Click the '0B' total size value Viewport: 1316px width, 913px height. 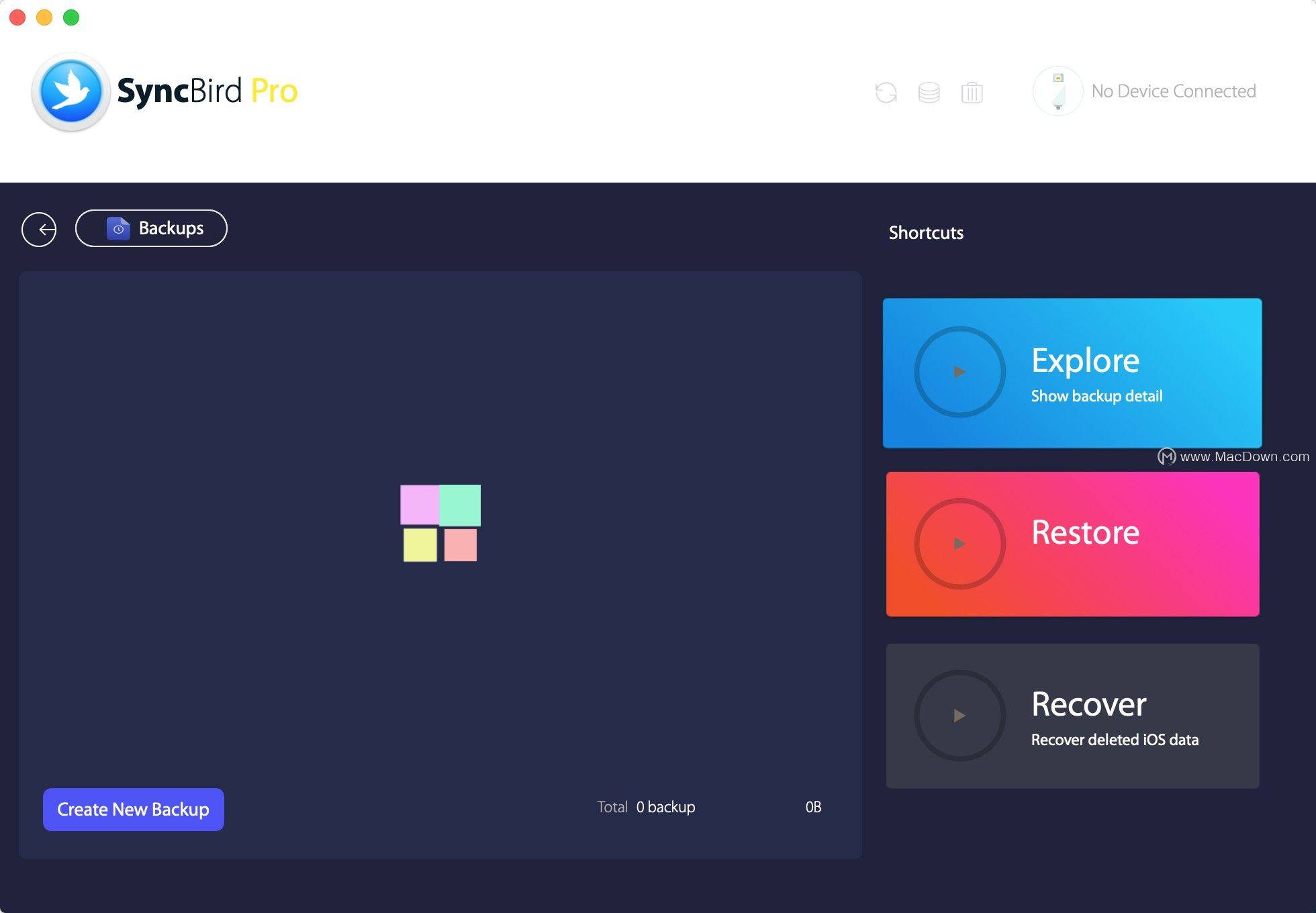coord(813,807)
